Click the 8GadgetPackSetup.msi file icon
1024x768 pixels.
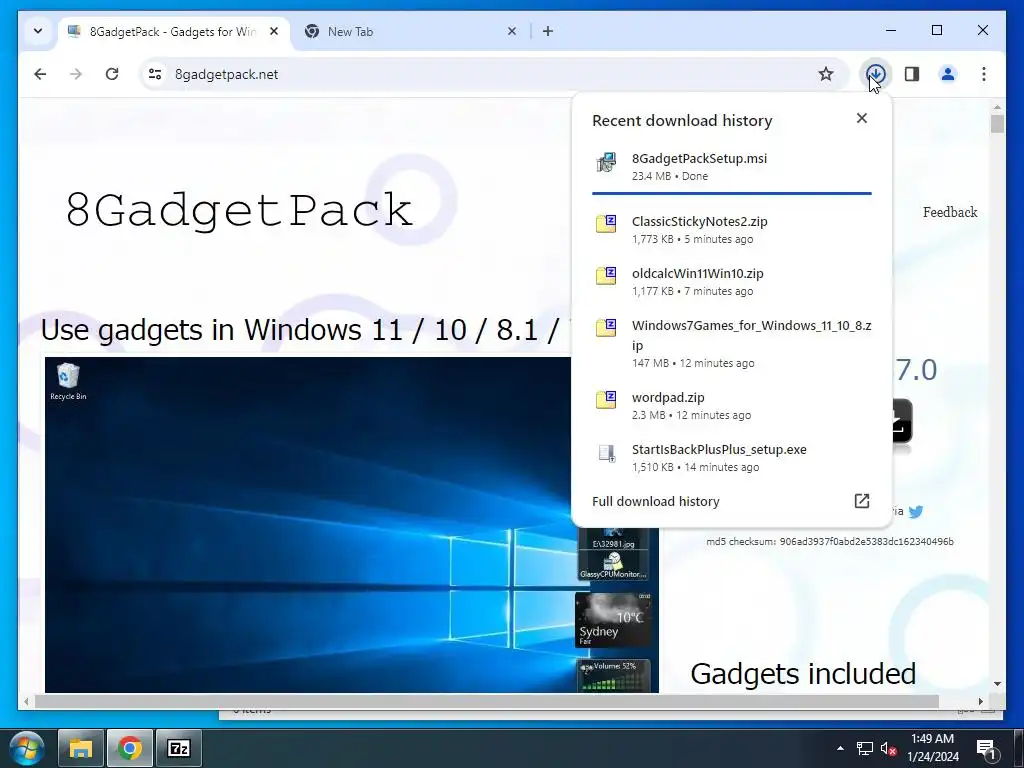point(606,163)
